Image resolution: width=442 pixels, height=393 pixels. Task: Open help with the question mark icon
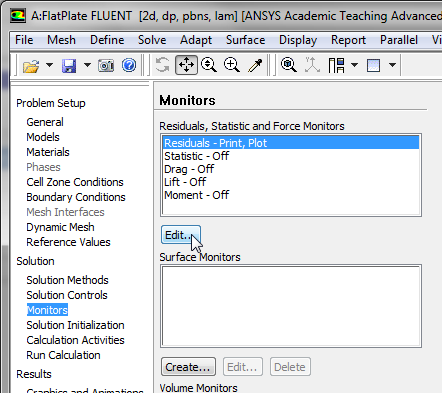coord(129,65)
